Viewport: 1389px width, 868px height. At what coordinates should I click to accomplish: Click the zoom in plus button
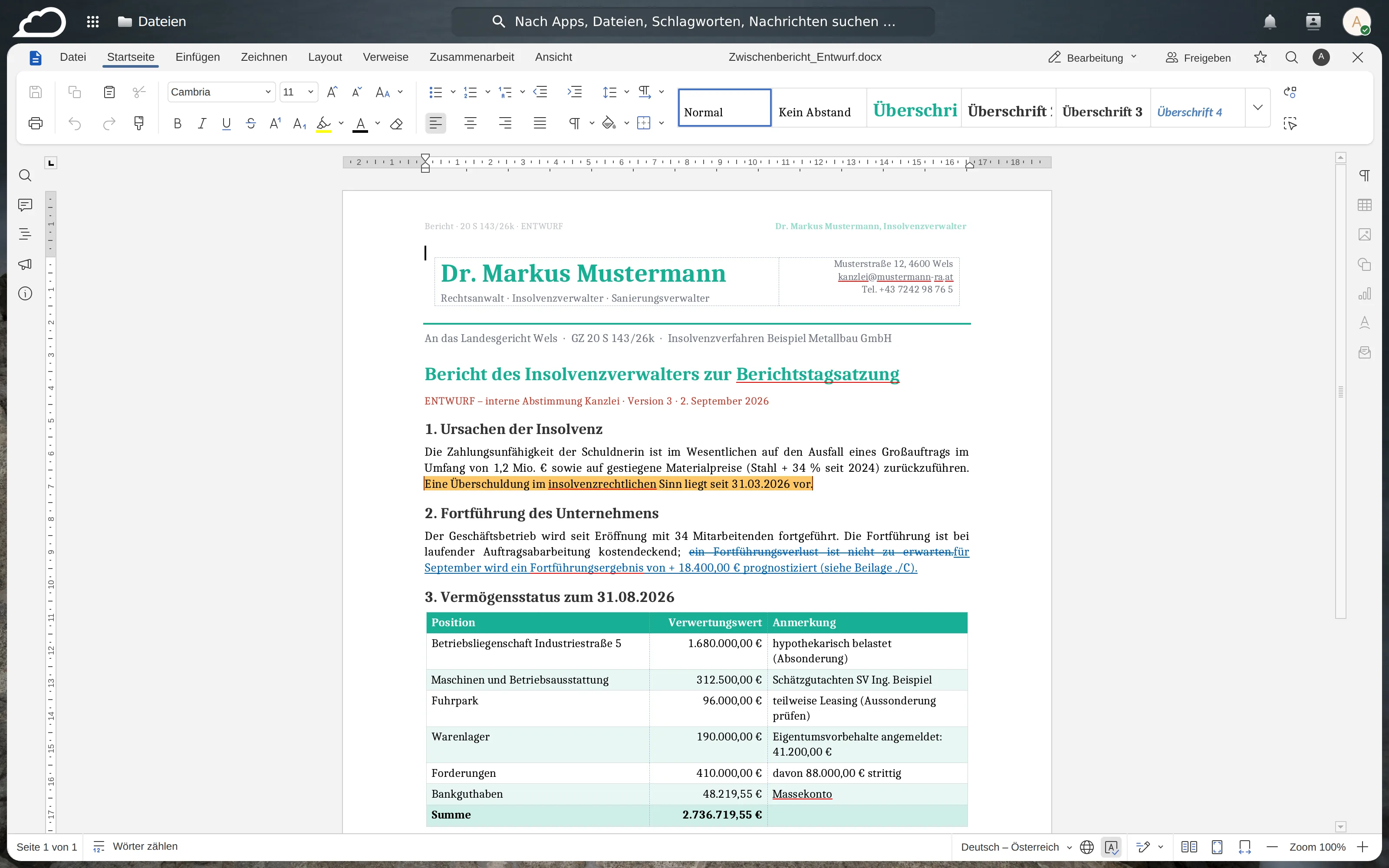coord(1363,847)
